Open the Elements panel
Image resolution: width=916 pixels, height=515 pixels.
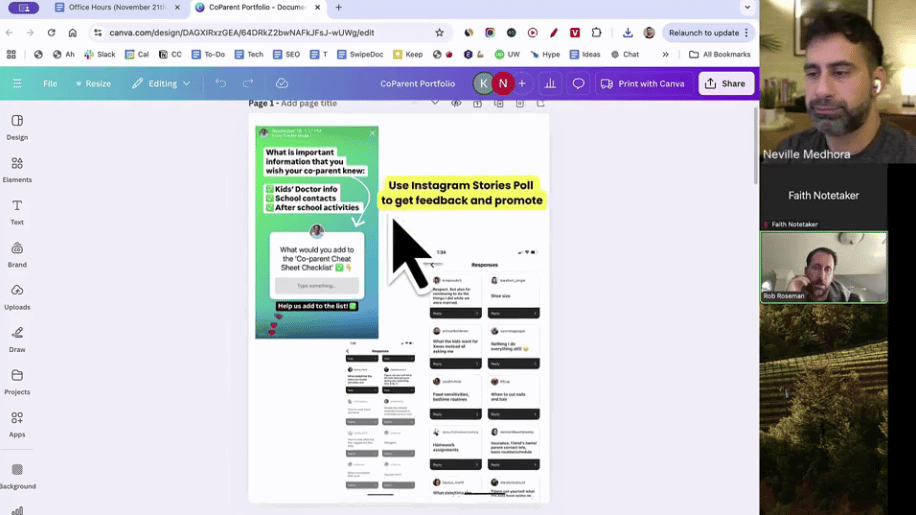pos(17,170)
